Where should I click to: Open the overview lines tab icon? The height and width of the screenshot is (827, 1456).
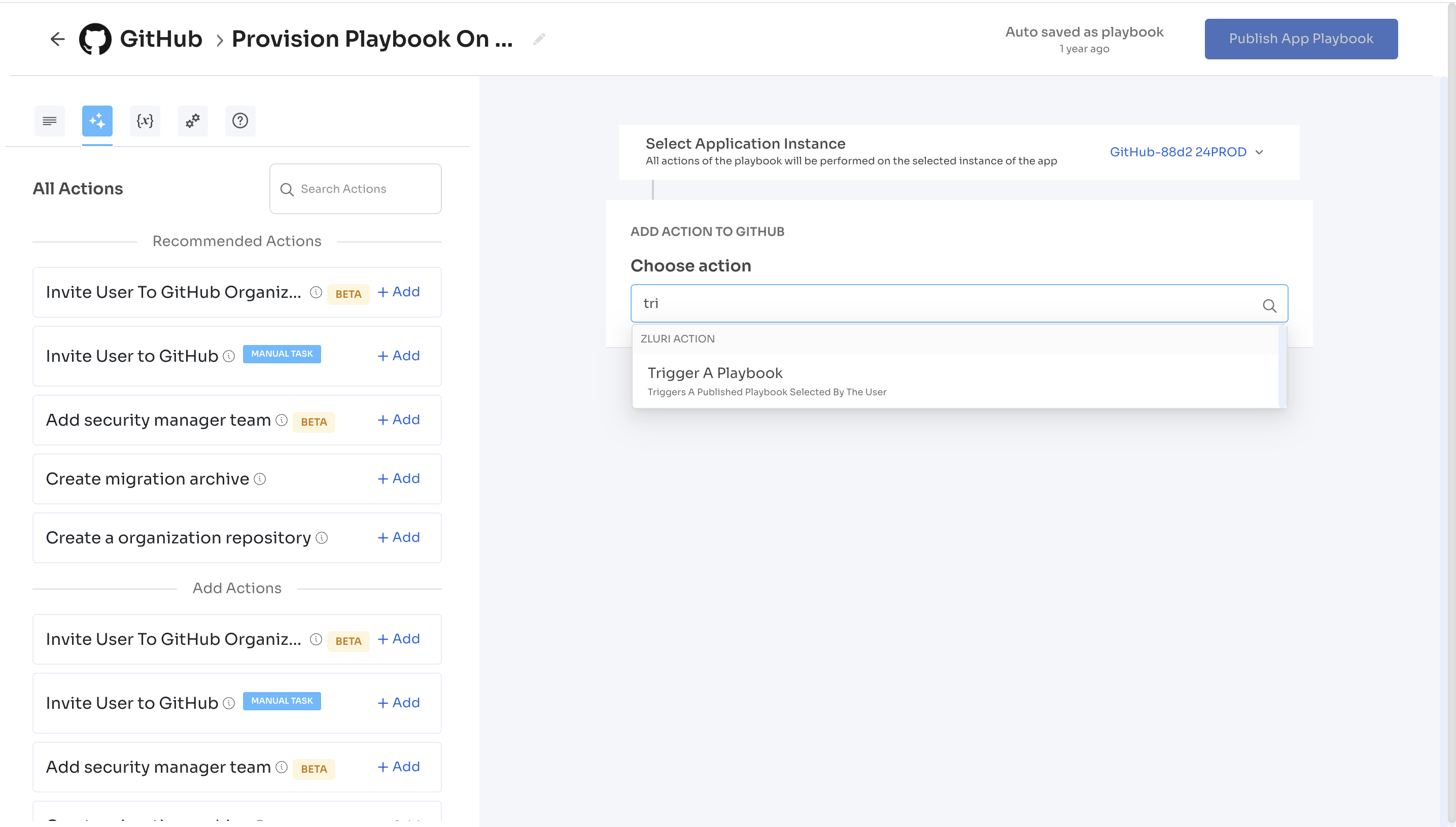pyautogui.click(x=49, y=120)
